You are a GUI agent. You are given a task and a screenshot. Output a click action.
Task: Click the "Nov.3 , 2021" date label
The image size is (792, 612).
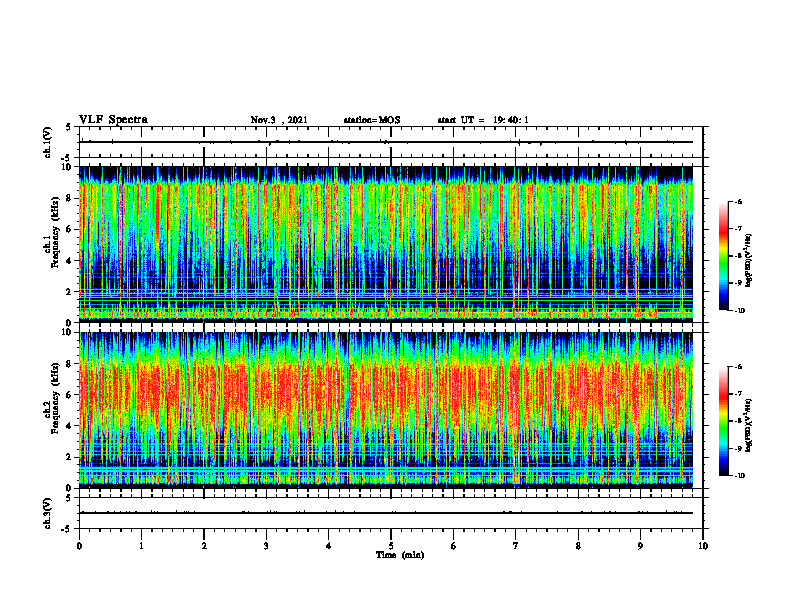click(x=279, y=120)
